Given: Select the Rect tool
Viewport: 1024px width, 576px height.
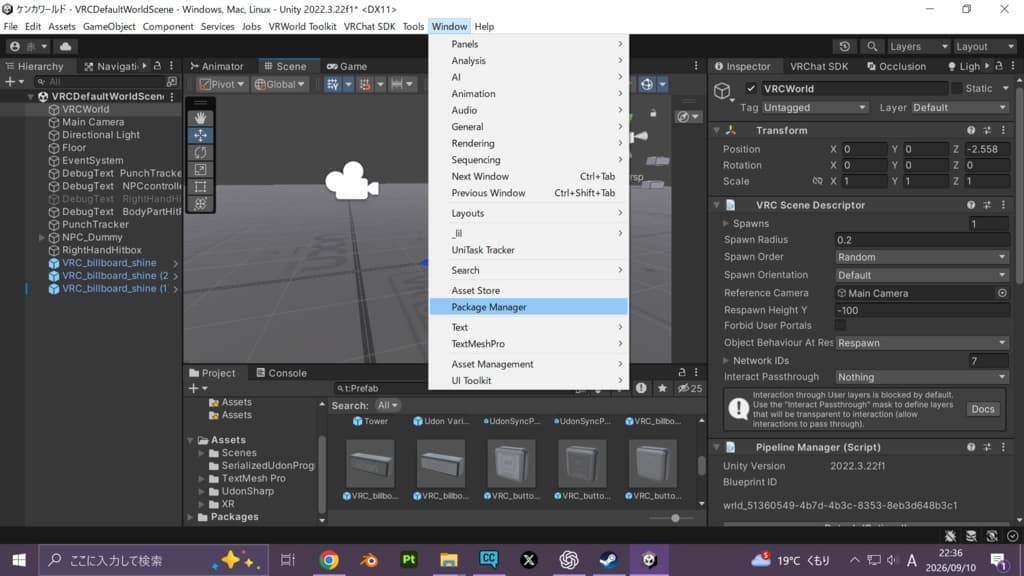Looking at the screenshot, I should click(x=200, y=187).
